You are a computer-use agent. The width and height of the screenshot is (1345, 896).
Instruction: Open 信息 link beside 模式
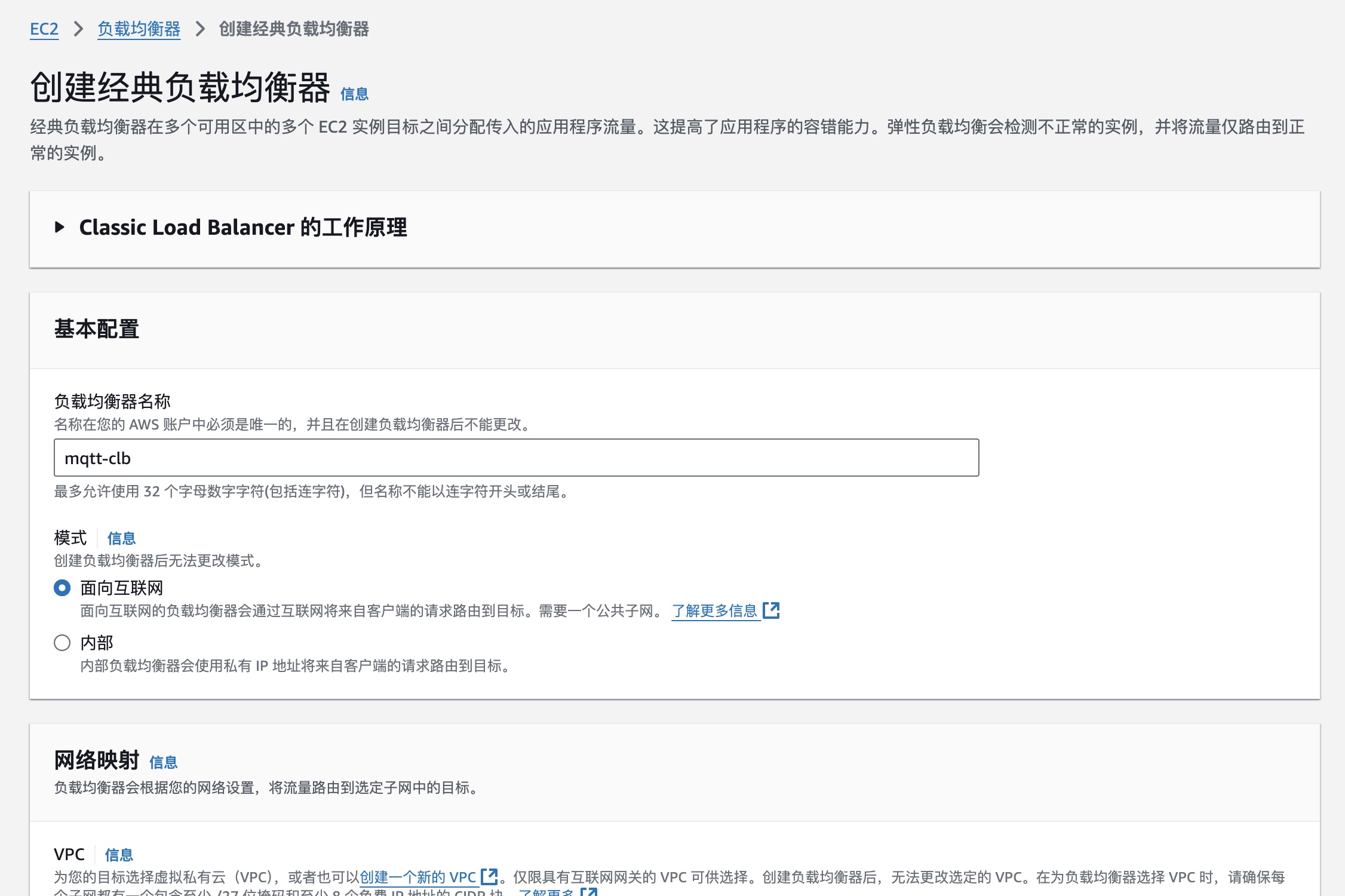pyautogui.click(x=121, y=538)
